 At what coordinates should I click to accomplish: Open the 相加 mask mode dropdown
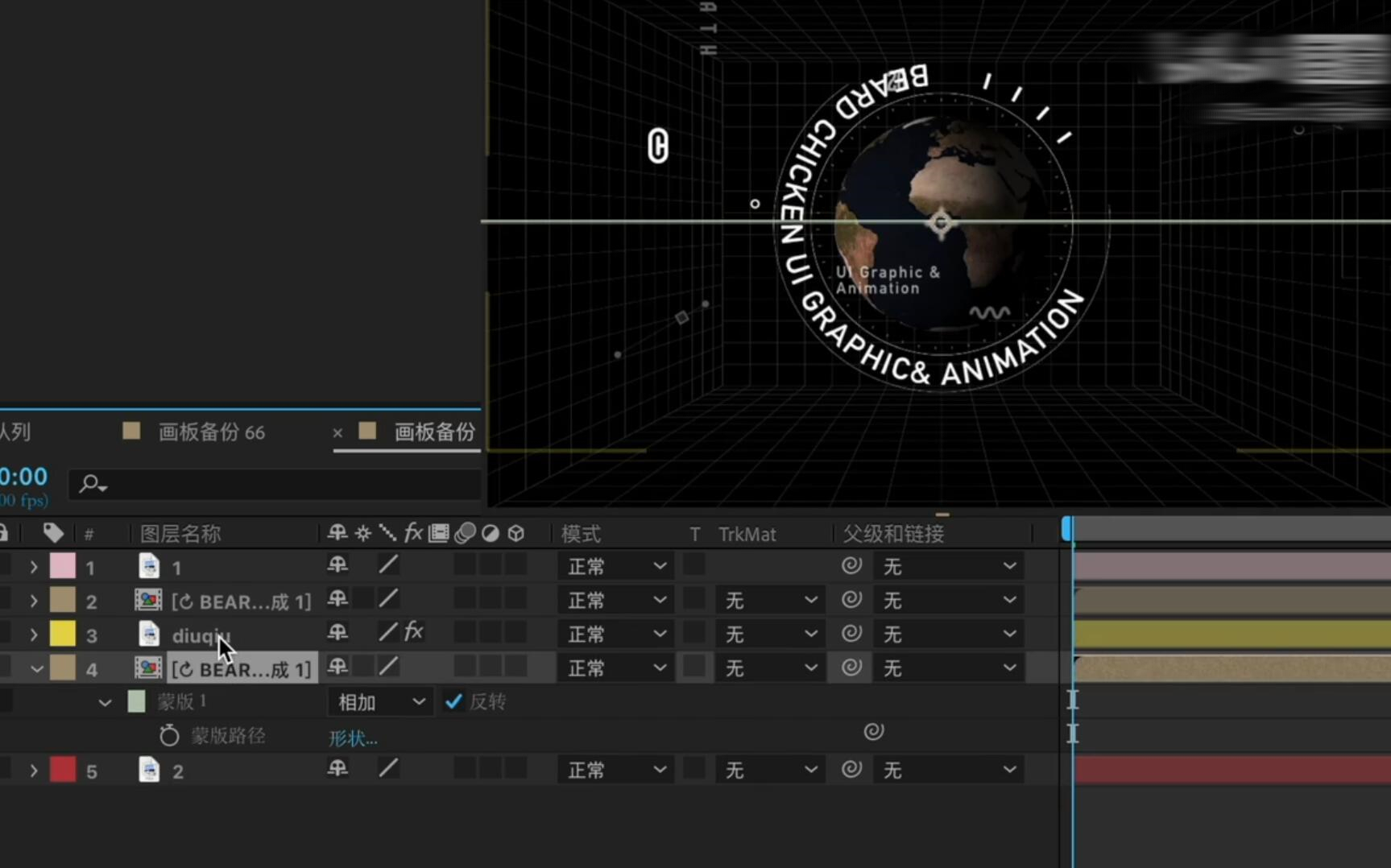380,702
